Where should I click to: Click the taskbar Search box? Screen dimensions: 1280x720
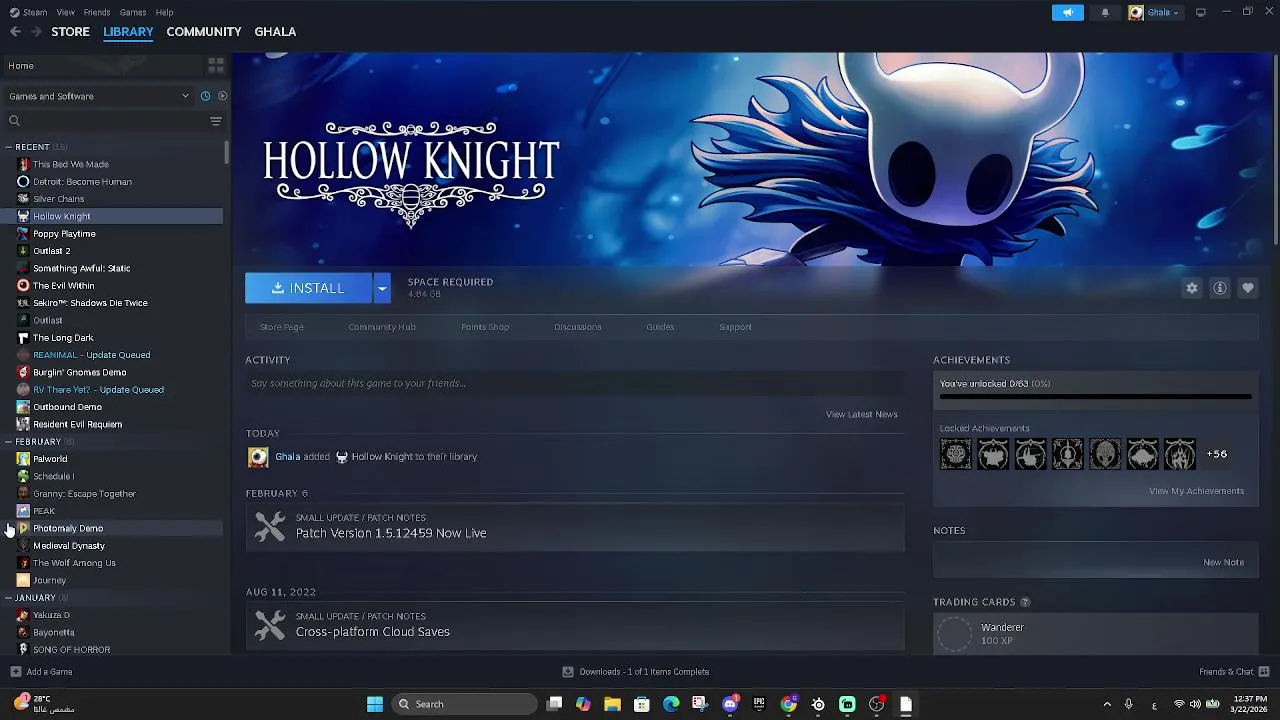pos(464,704)
